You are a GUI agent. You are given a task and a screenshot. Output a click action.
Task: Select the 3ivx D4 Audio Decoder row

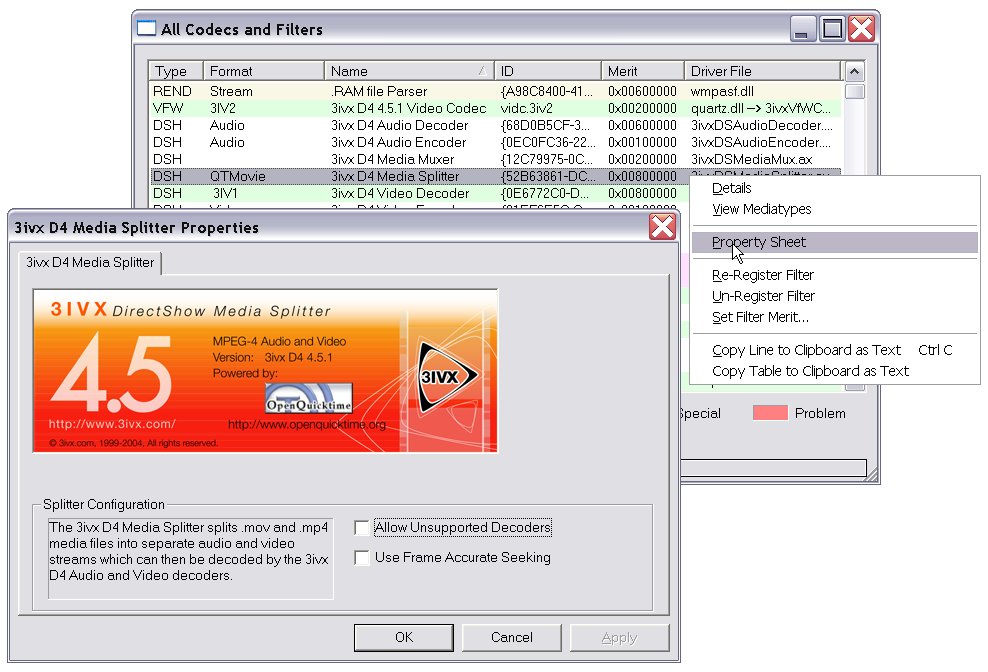[495, 125]
